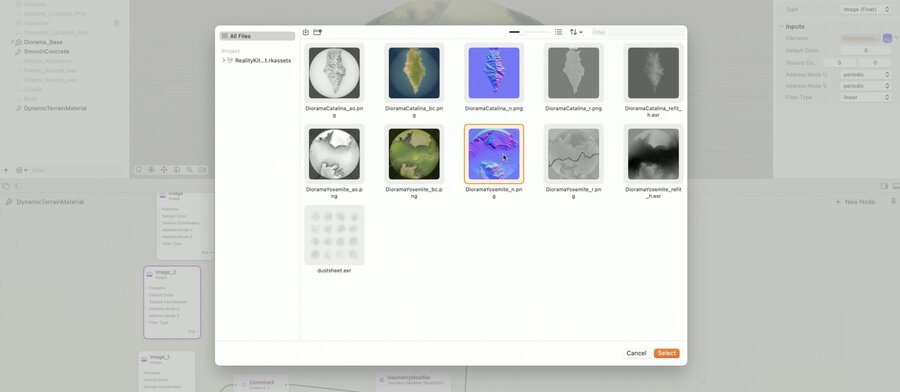Viewport: 900px width, 392px height.
Task: Focus the dialog Filter search field
Action: tap(638, 32)
